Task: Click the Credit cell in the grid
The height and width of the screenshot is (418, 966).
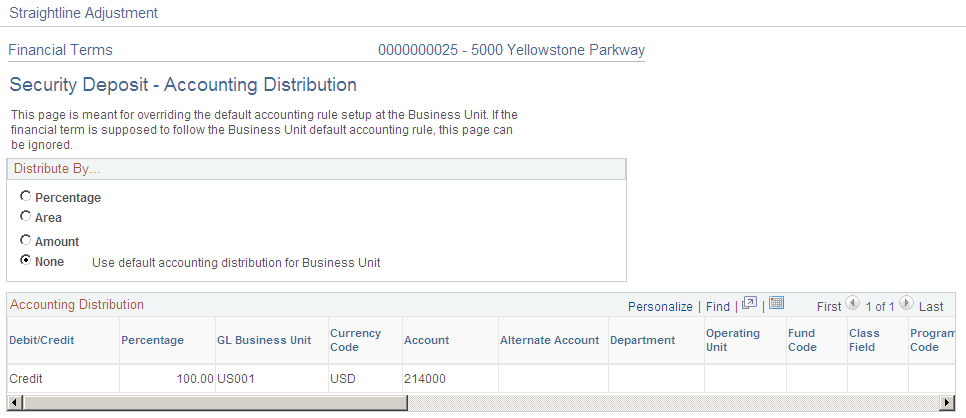Action: 26,379
